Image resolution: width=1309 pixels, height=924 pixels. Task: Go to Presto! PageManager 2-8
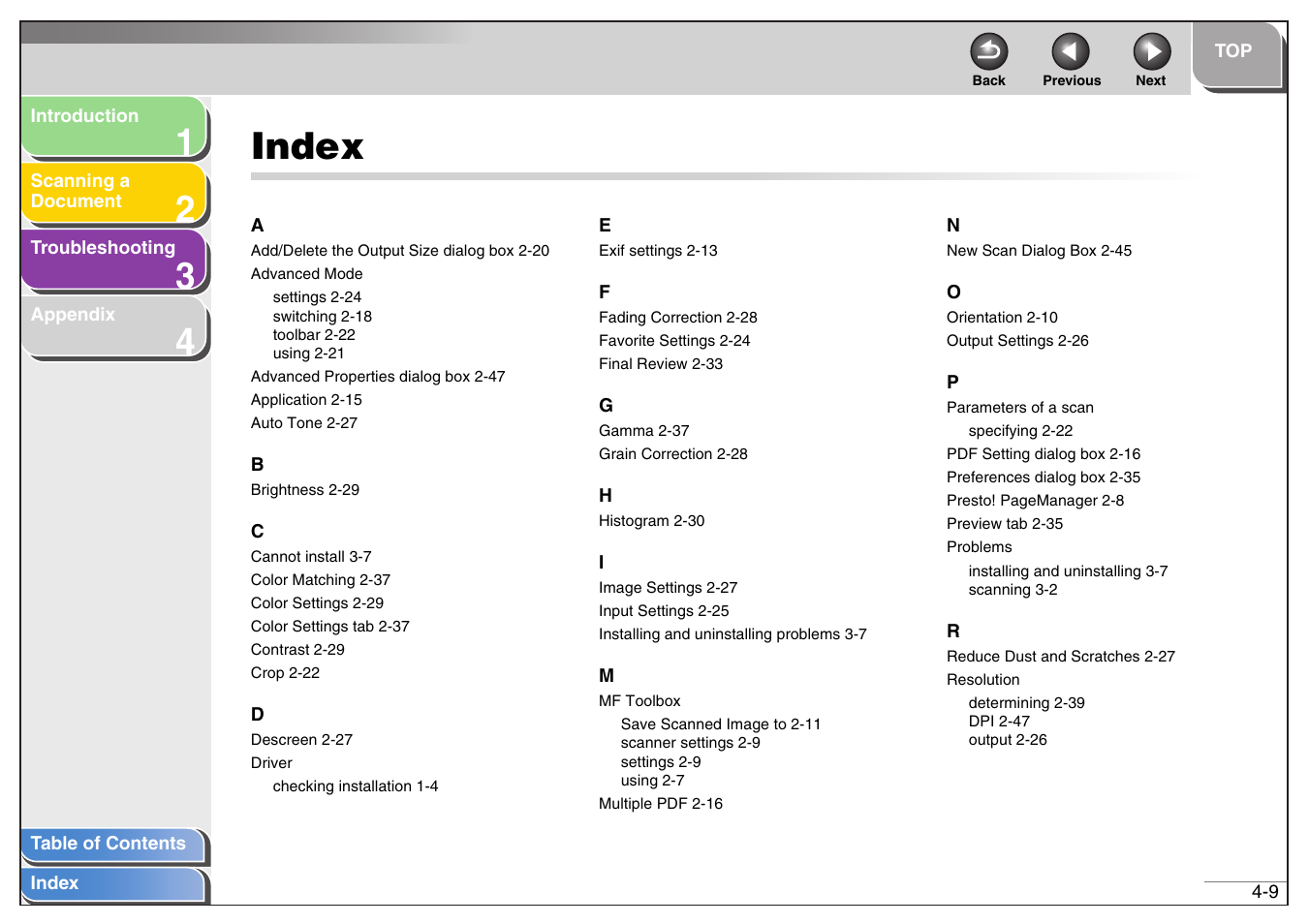(x=1036, y=501)
